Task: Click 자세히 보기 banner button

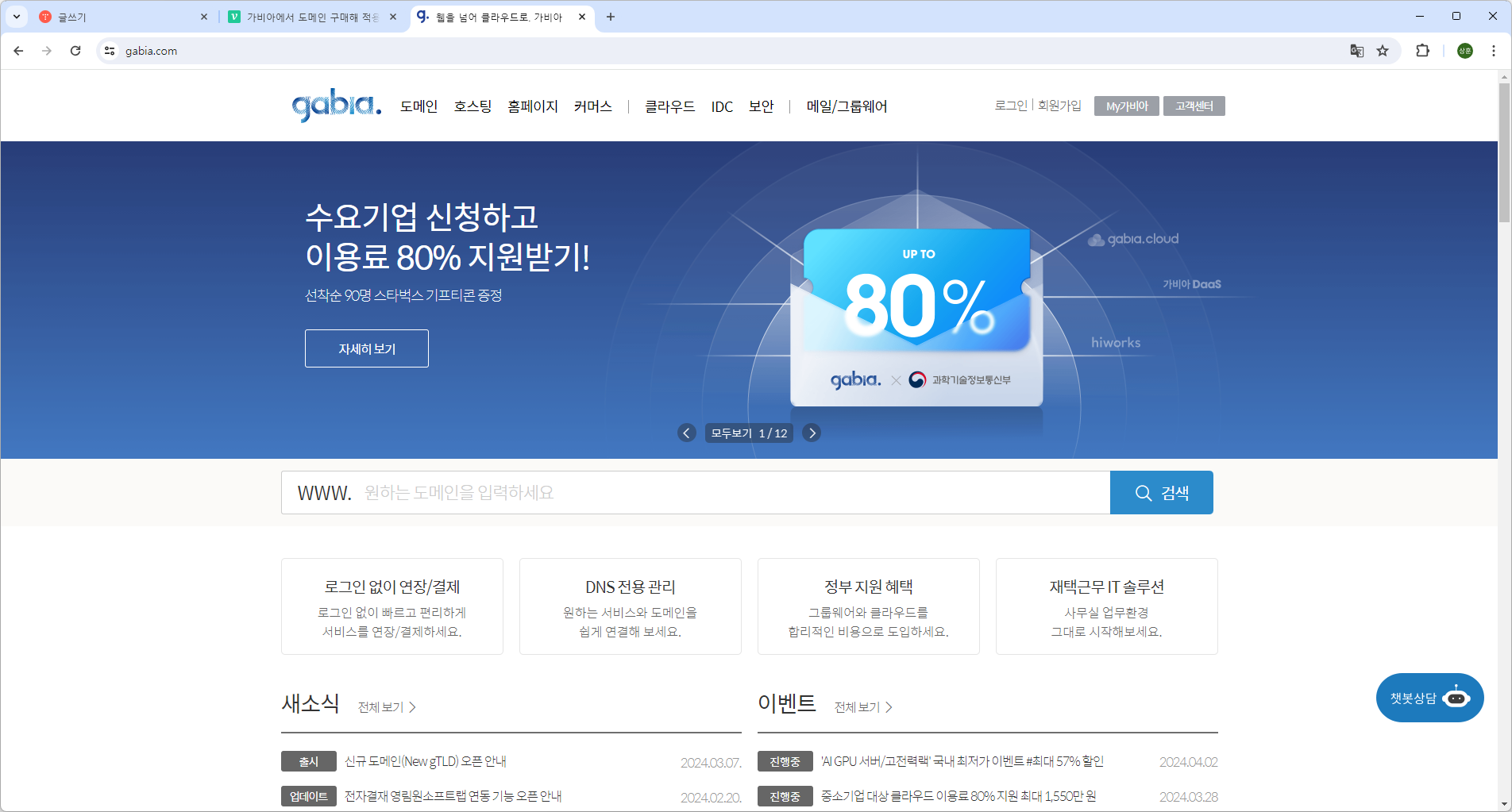Action: [367, 348]
